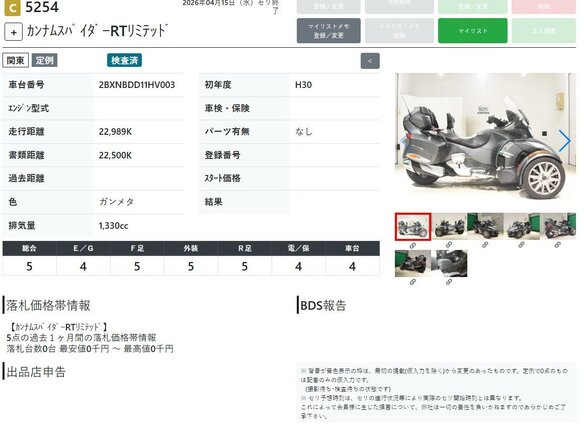
Task: Click the 登録番号 label
Action: click(x=222, y=155)
